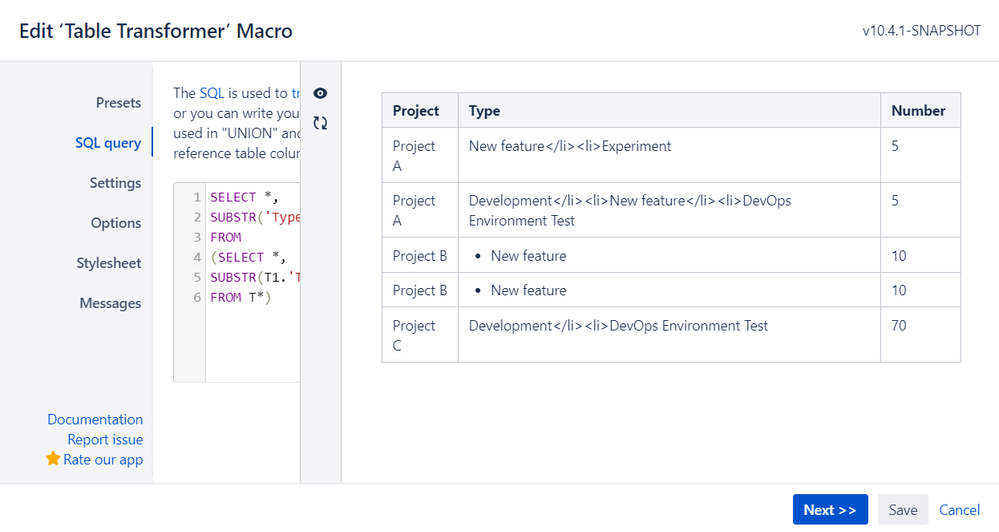Open the Presets tab
Image resolution: width=999 pixels, height=532 pixels.
(118, 103)
